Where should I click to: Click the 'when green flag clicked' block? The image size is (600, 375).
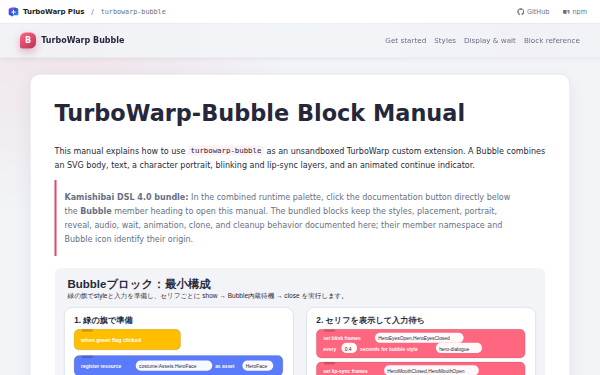[127, 339]
